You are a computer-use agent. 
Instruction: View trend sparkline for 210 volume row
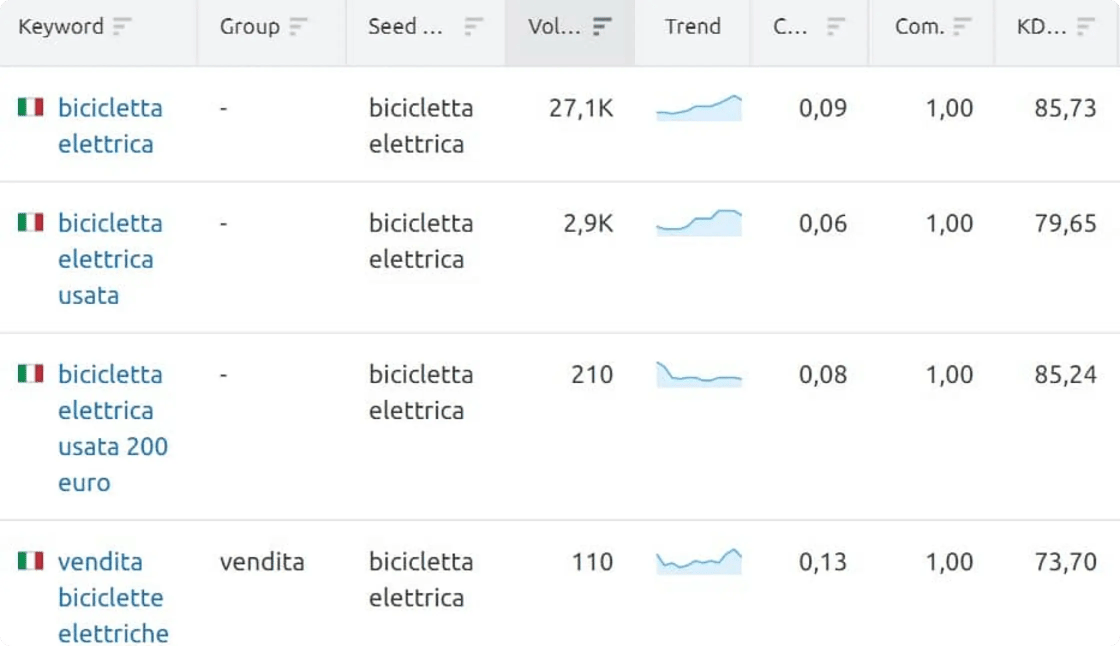click(x=699, y=374)
